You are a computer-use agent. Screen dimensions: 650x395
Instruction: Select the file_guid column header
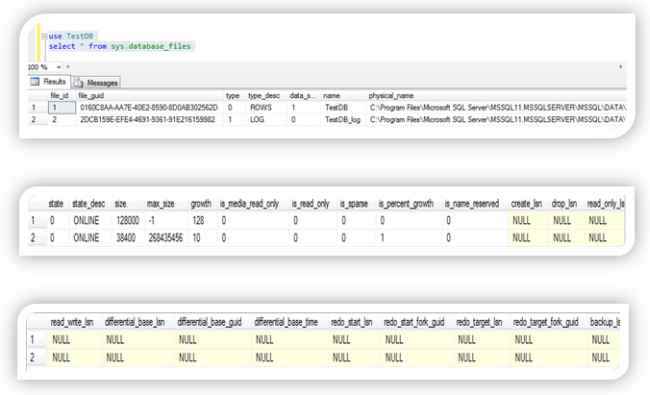tap(91, 96)
